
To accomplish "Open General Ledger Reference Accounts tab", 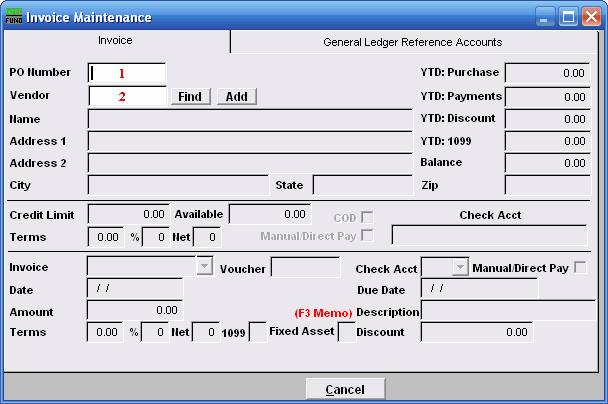I will coord(413,42).
